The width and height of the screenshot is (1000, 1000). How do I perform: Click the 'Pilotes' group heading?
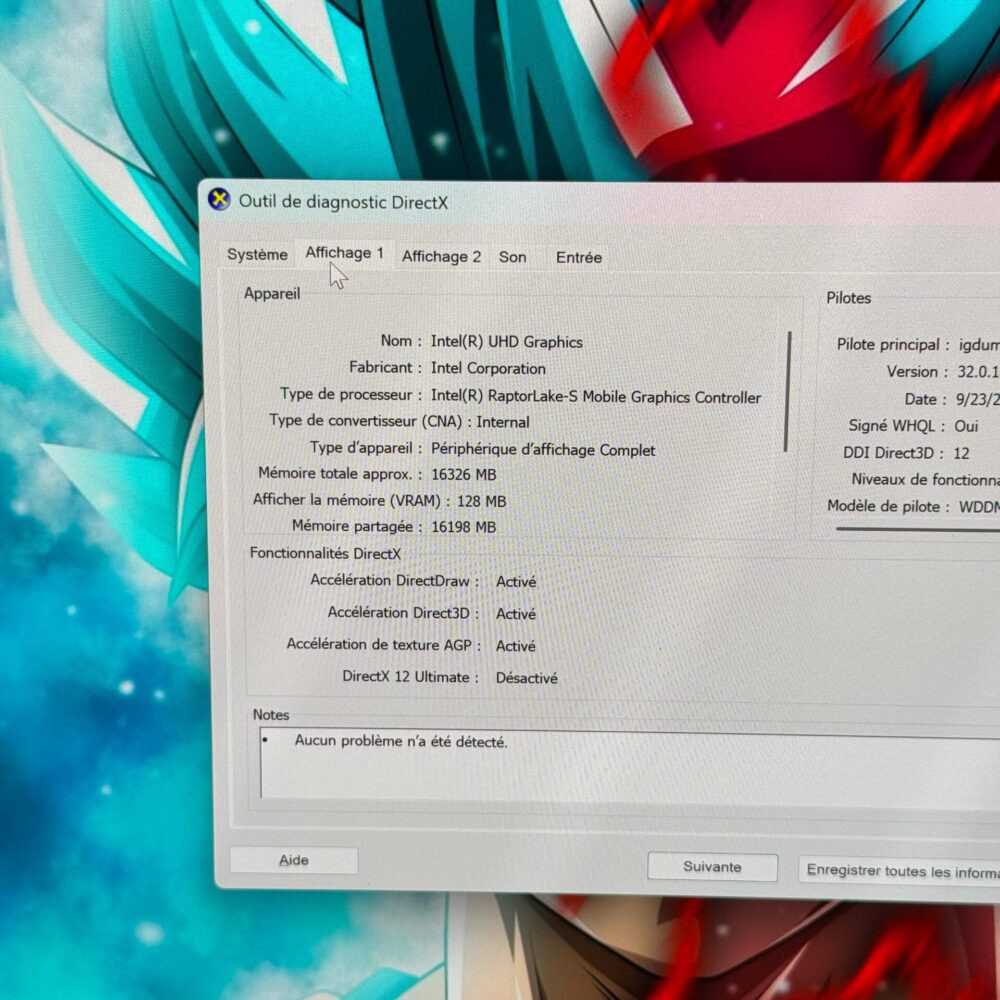(x=848, y=298)
